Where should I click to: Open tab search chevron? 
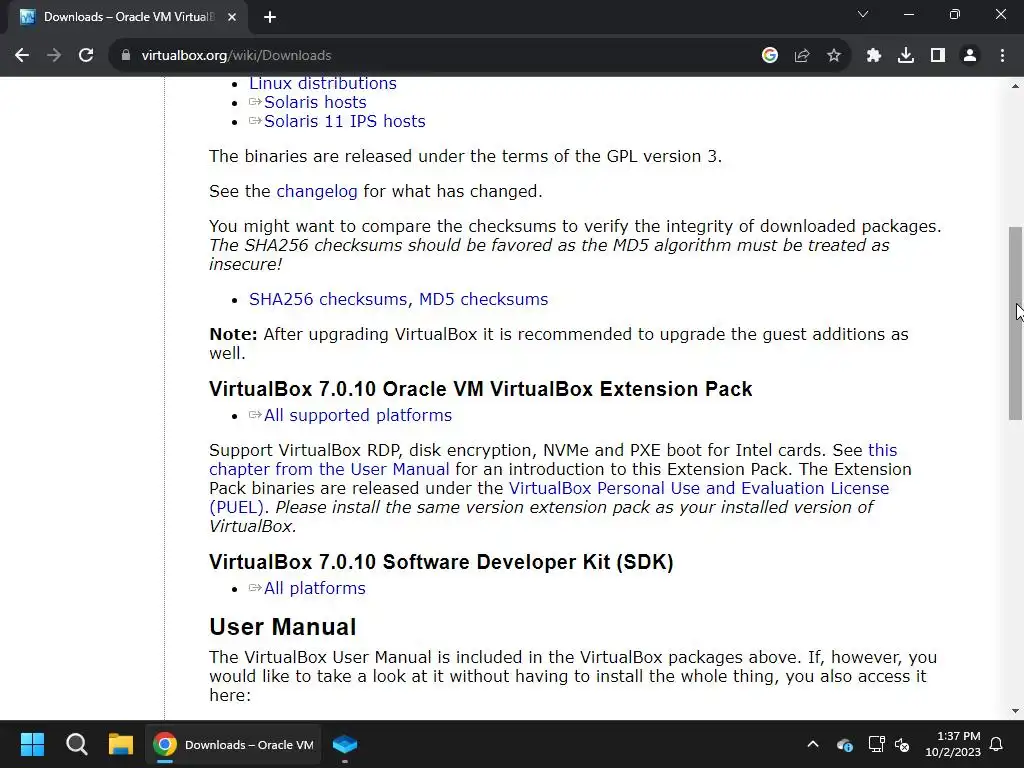[863, 14]
